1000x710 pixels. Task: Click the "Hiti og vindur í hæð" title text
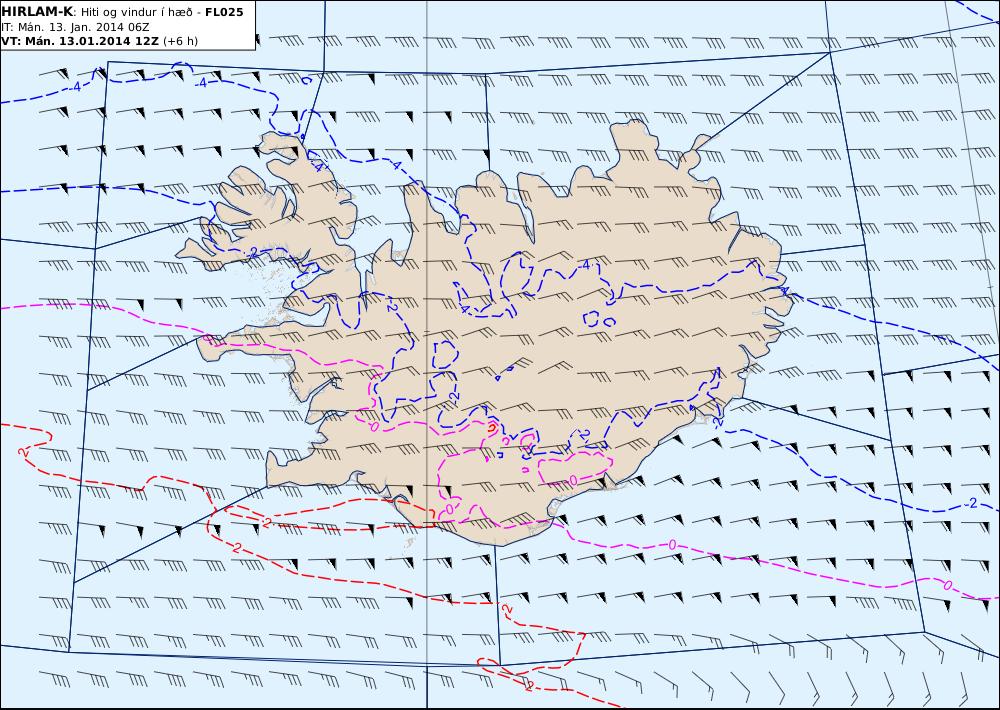click(x=136, y=13)
